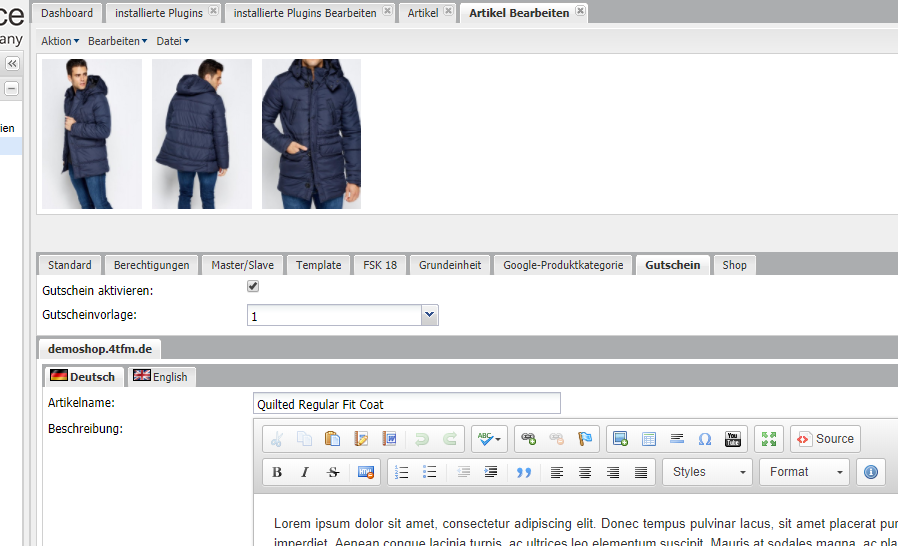The height and width of the screenshot is (546, 898).
Task: Click the Artikelname input field
Action: pyautogui.click(x=406, y=404)
